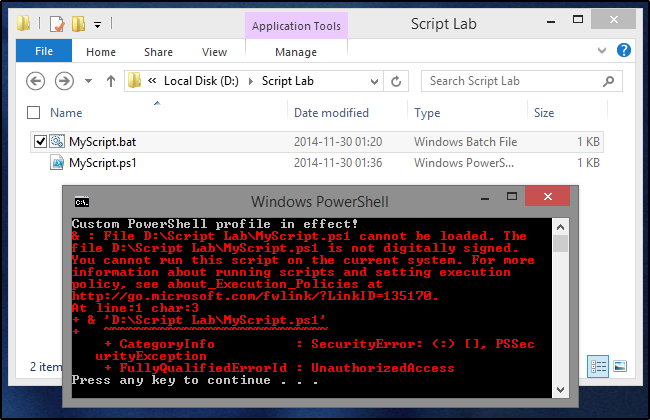Navigate back with the Back arrow
Screen dimensions: 650x420
click(x=37, y=81)
